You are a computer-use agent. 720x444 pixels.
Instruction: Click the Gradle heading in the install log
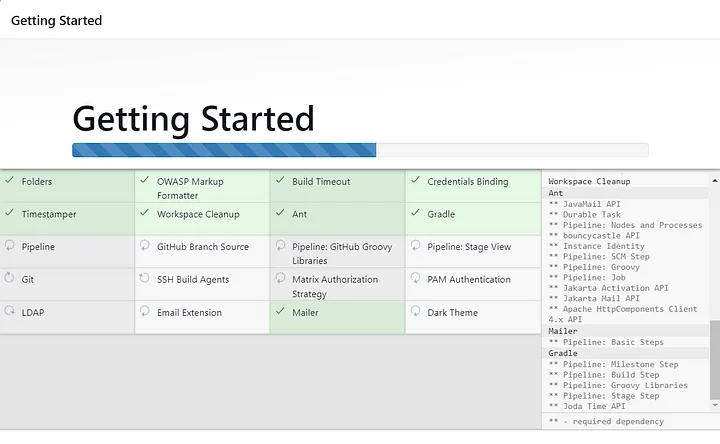click(x=562, y=354)
